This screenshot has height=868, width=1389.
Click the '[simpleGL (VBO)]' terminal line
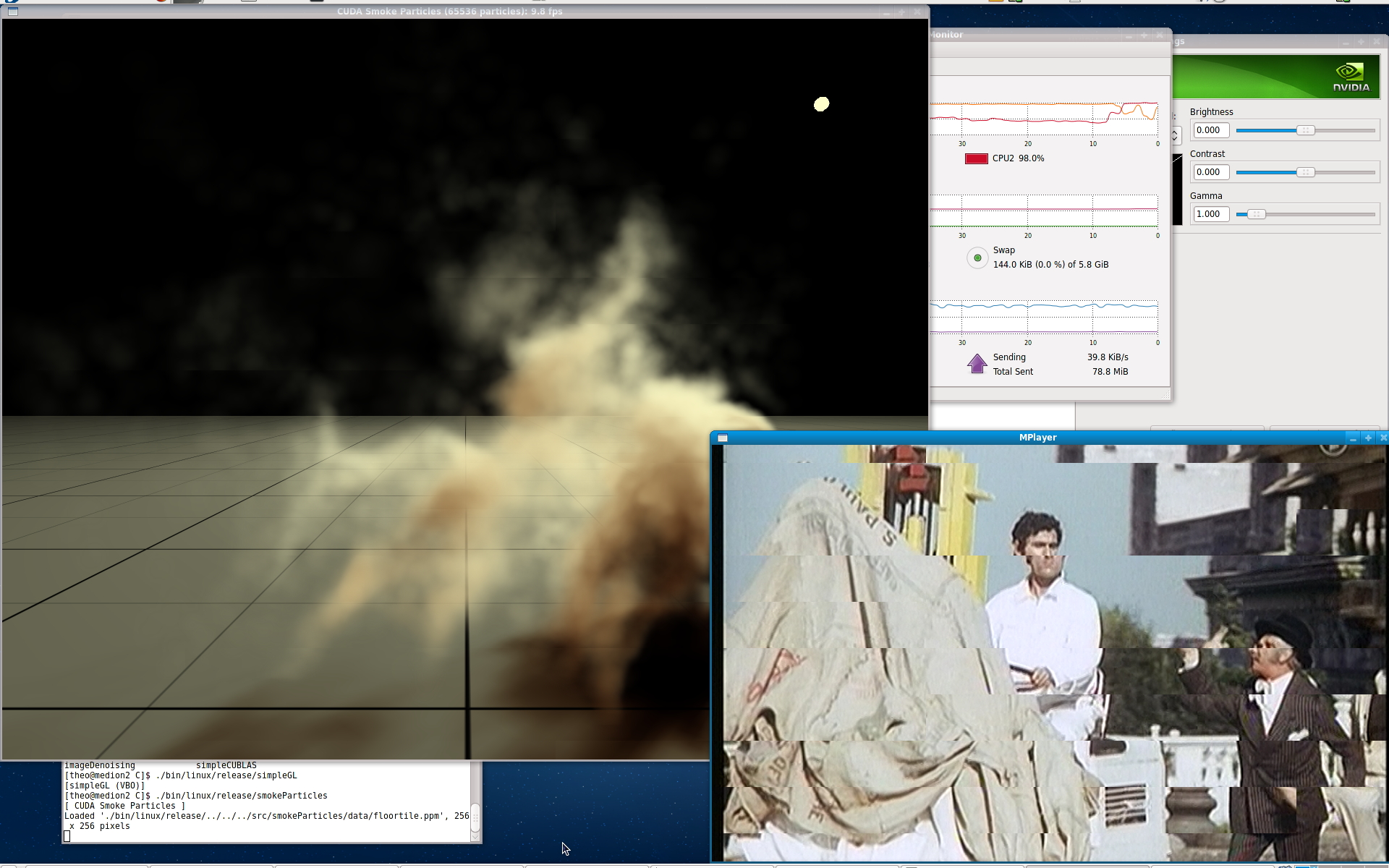[105, 786]
